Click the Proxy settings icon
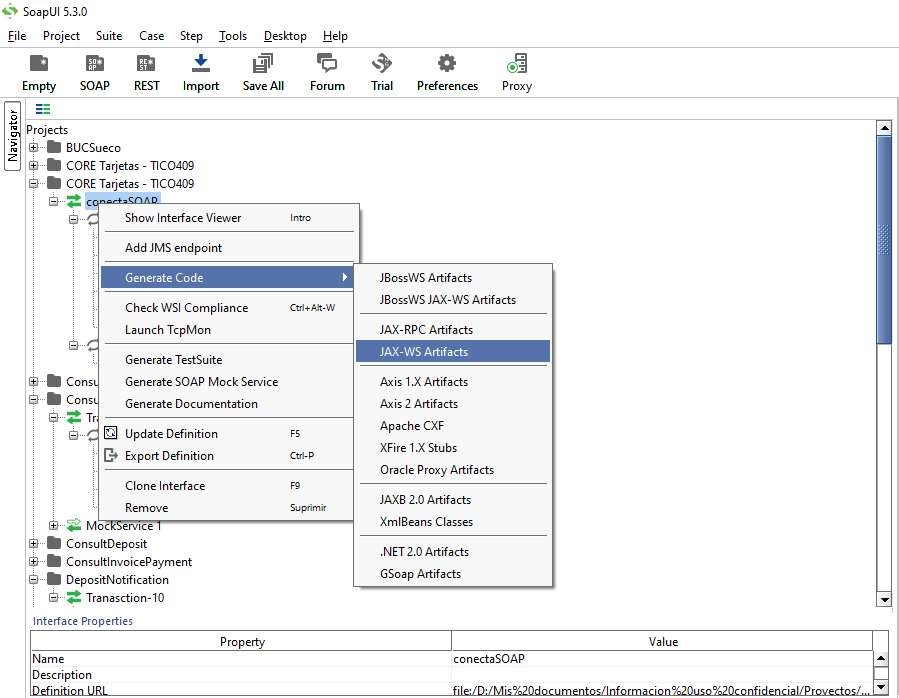Viewport: 899px width, 698px height. (x=516, y=70)
